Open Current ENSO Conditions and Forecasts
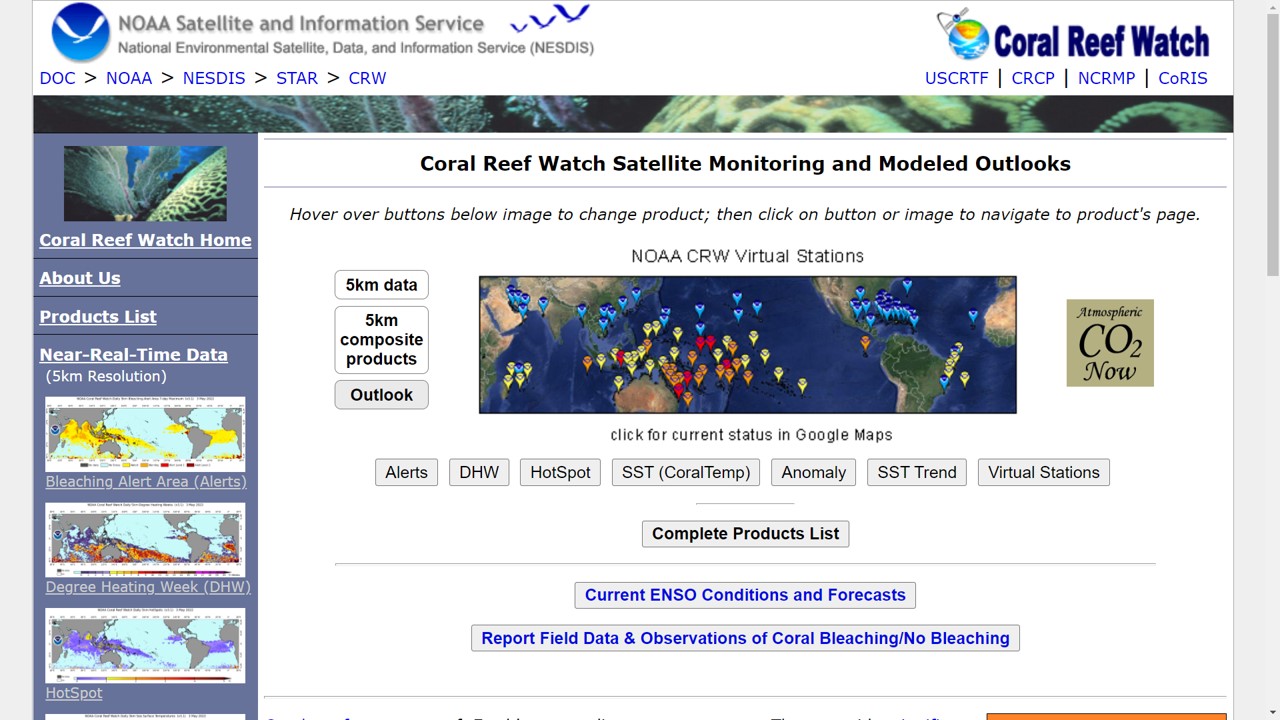The height and width of the screenshot is (720, 1280). [745, 595]
